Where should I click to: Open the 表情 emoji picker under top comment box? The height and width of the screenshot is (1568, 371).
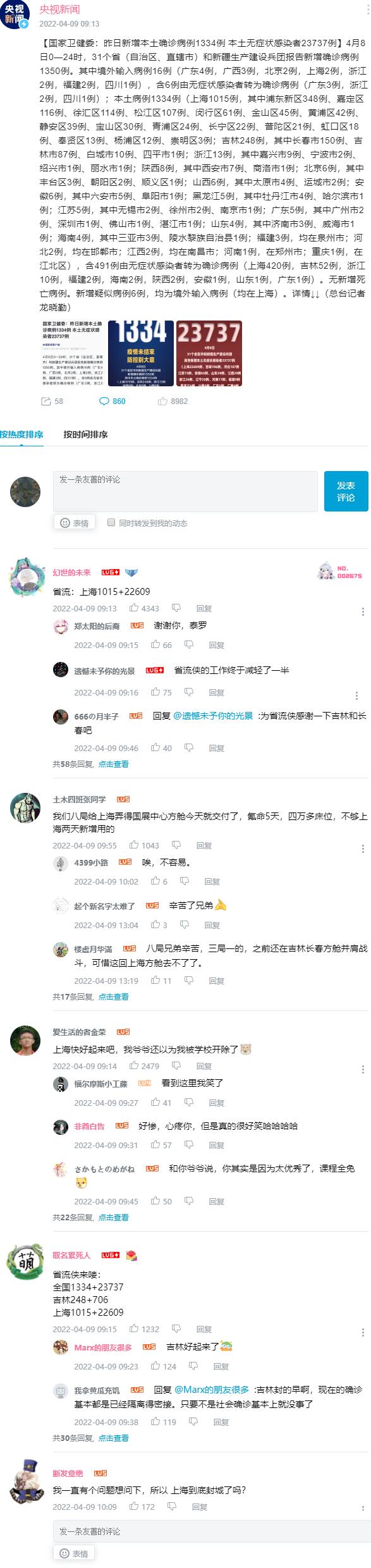tap(75, 523)
